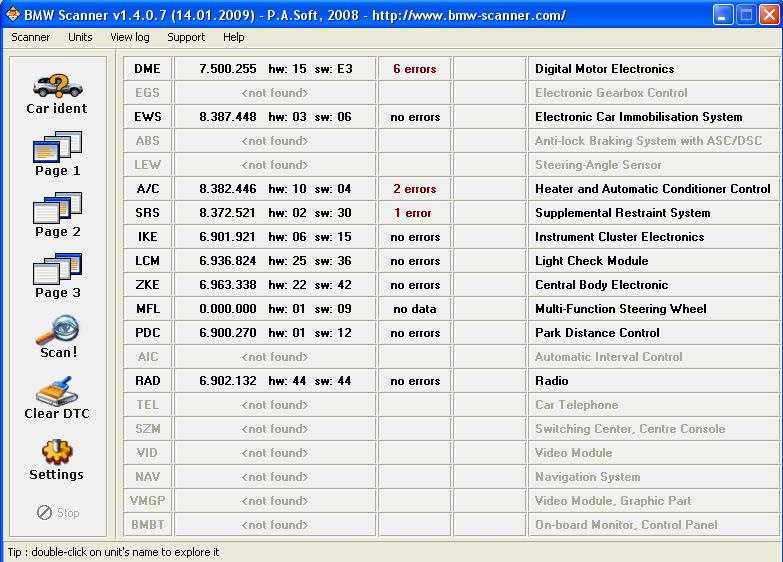Select the DME unit name cell

pyautogui.click(x=148, y=69)
